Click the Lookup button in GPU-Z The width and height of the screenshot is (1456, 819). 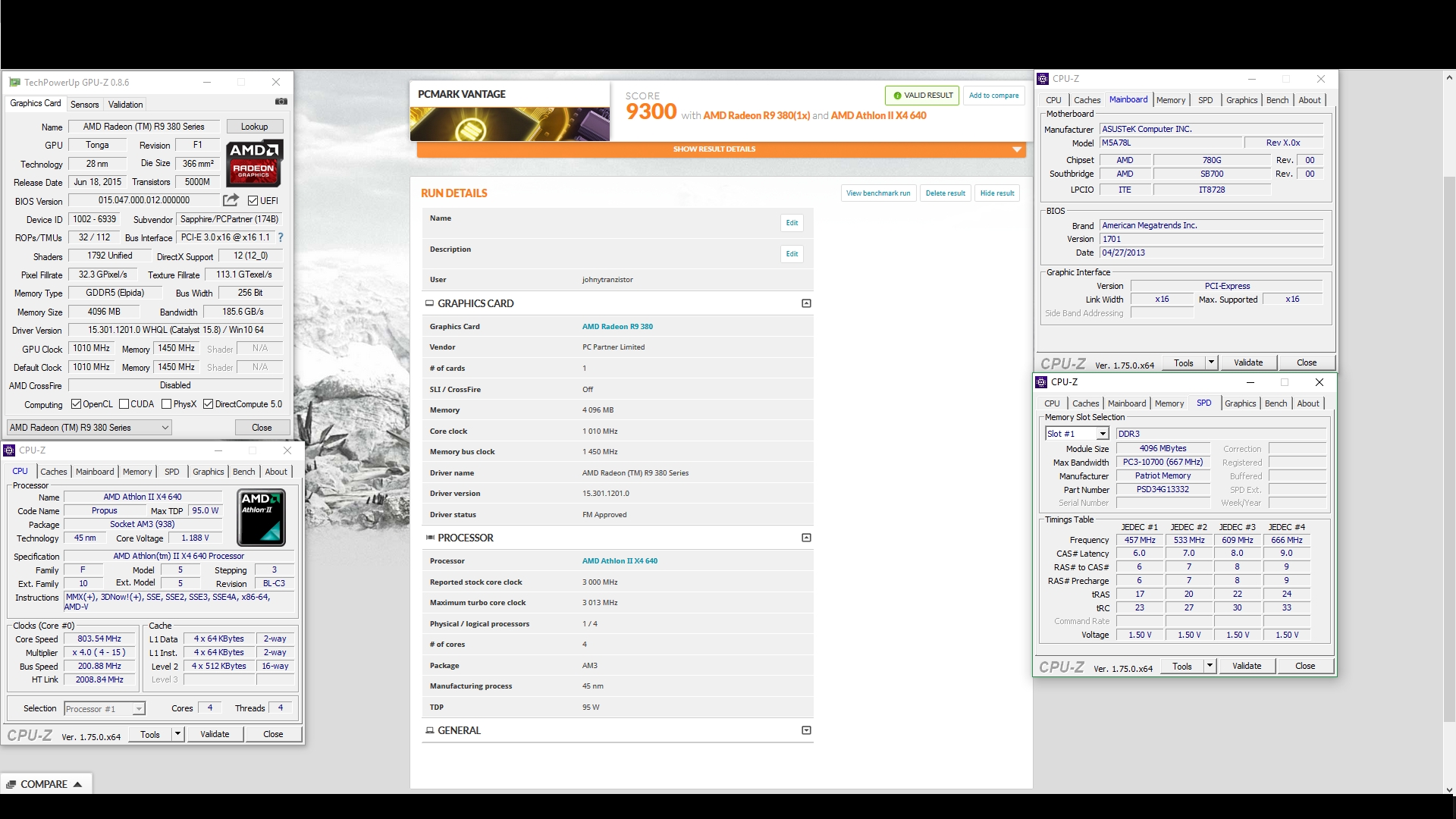[x=254, y=127]
